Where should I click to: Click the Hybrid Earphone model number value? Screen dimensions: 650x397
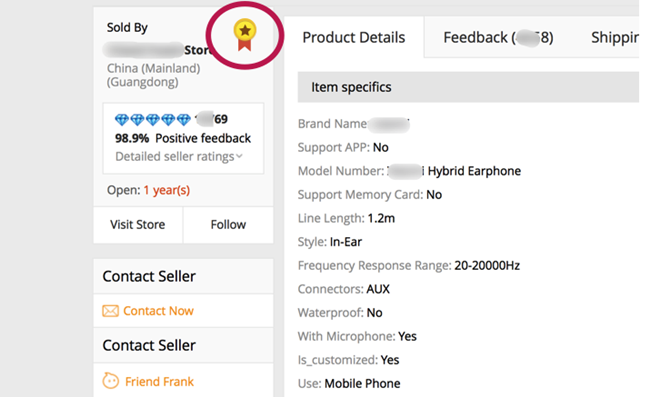point(454,171)
